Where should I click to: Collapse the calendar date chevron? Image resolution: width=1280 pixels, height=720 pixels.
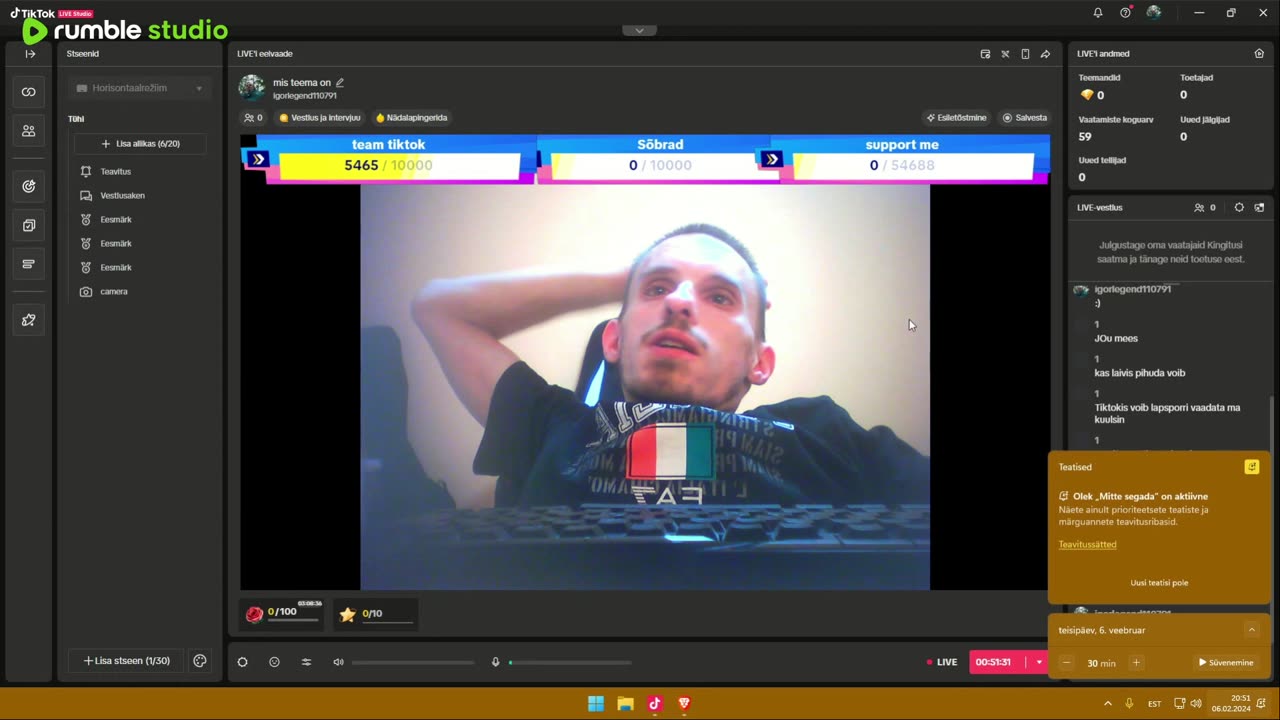pyautogui.click(x=1251, y=630)
